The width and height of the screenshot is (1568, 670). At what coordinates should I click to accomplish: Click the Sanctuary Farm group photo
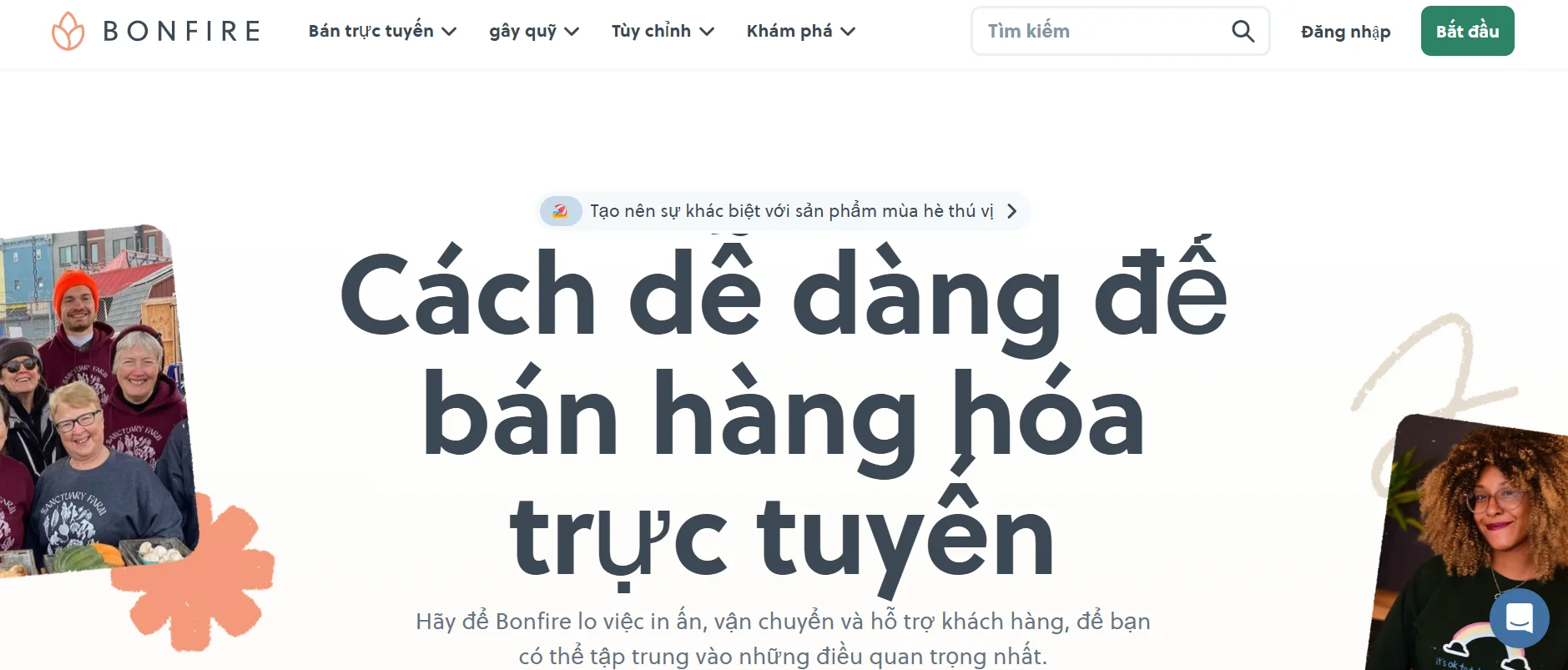tap(92, 400)
